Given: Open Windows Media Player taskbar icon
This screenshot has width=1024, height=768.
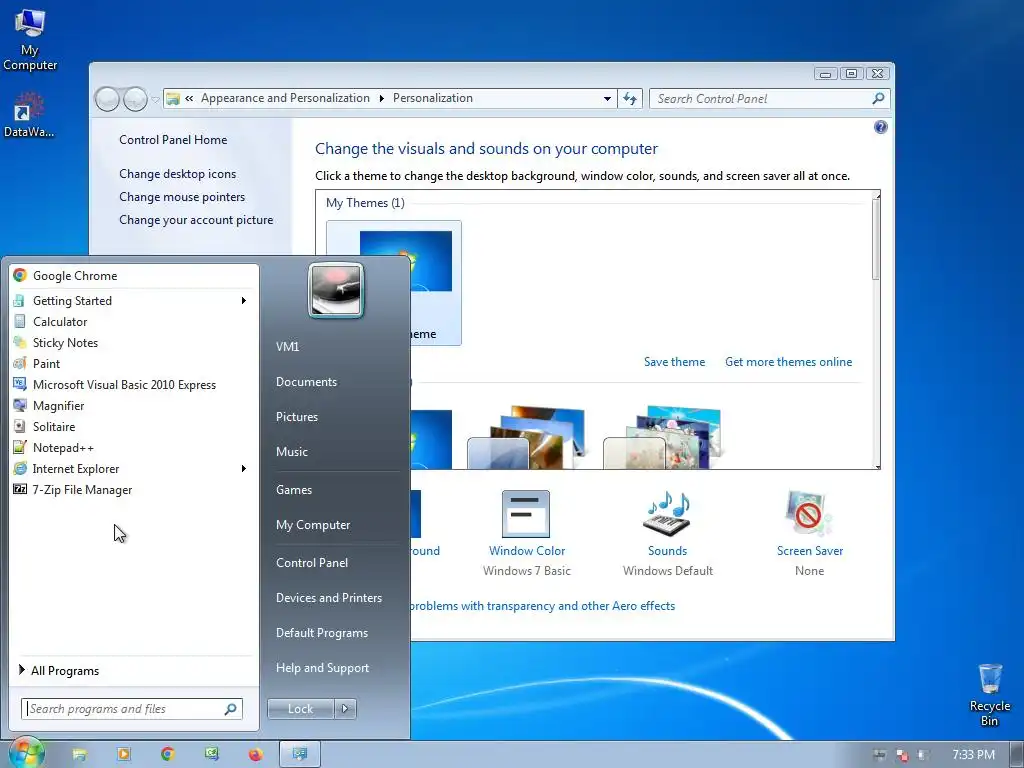Looking at the screenshot, I should 123,754.
